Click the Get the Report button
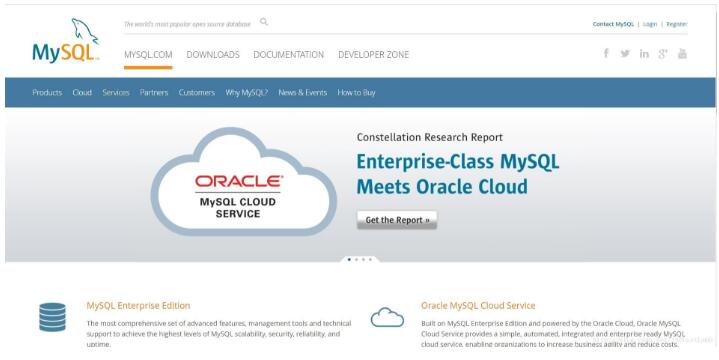 [x=397, y=220]
